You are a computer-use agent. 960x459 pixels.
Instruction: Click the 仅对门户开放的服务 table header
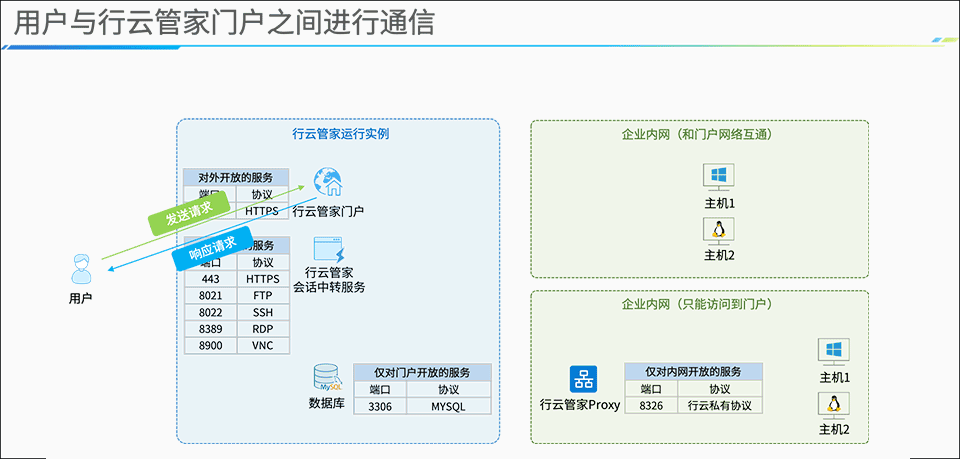422,372
